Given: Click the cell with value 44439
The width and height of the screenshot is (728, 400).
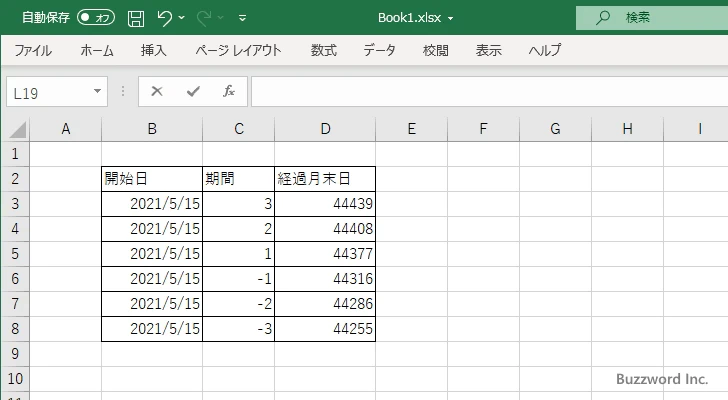Looking at the screenshot, I should click(325, 204).
